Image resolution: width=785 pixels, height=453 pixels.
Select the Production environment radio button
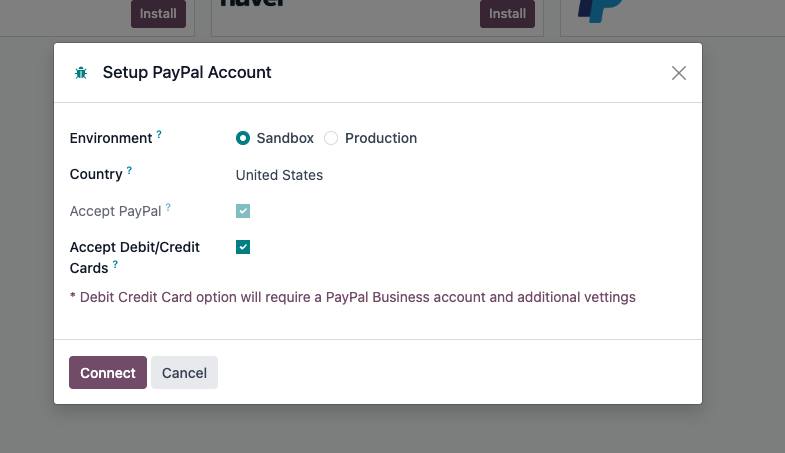[x=331, y=138]
